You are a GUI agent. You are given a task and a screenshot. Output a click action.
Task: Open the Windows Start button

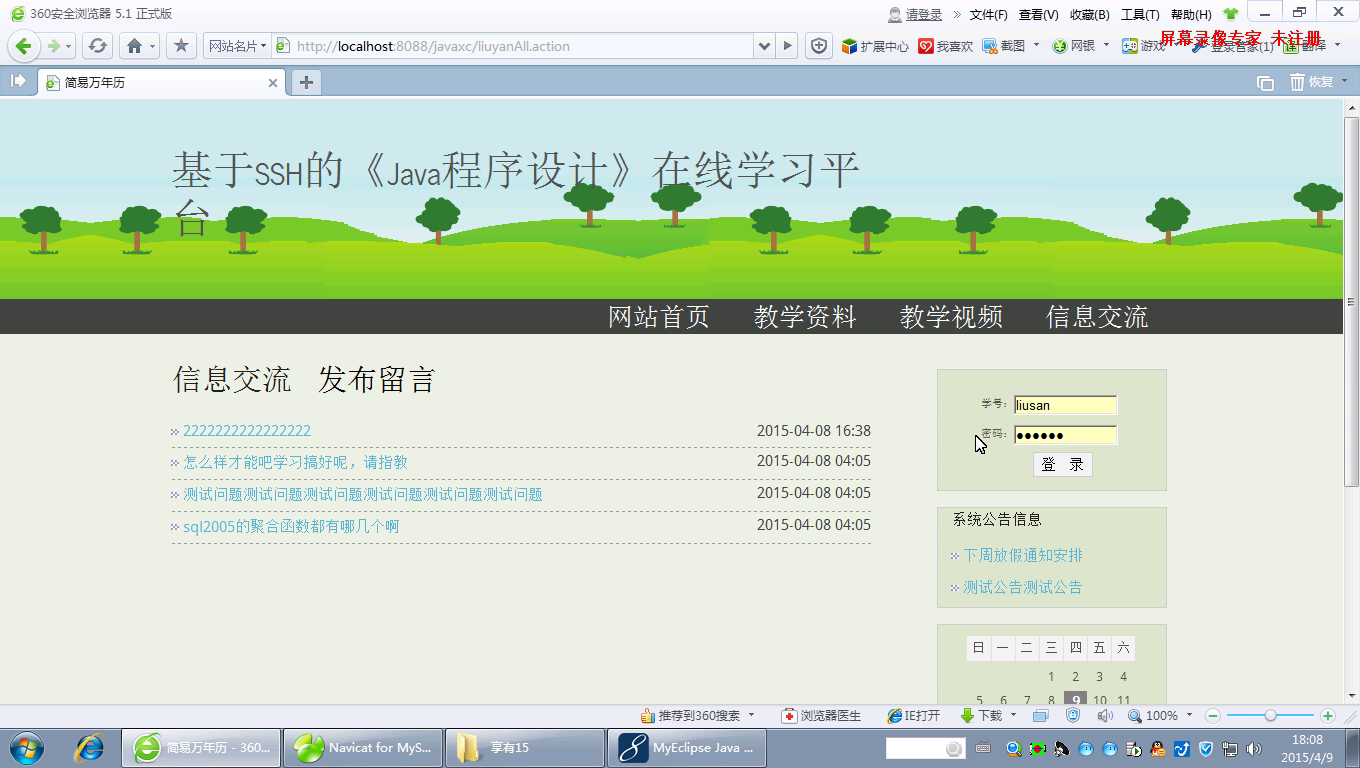tap(27, 748)
